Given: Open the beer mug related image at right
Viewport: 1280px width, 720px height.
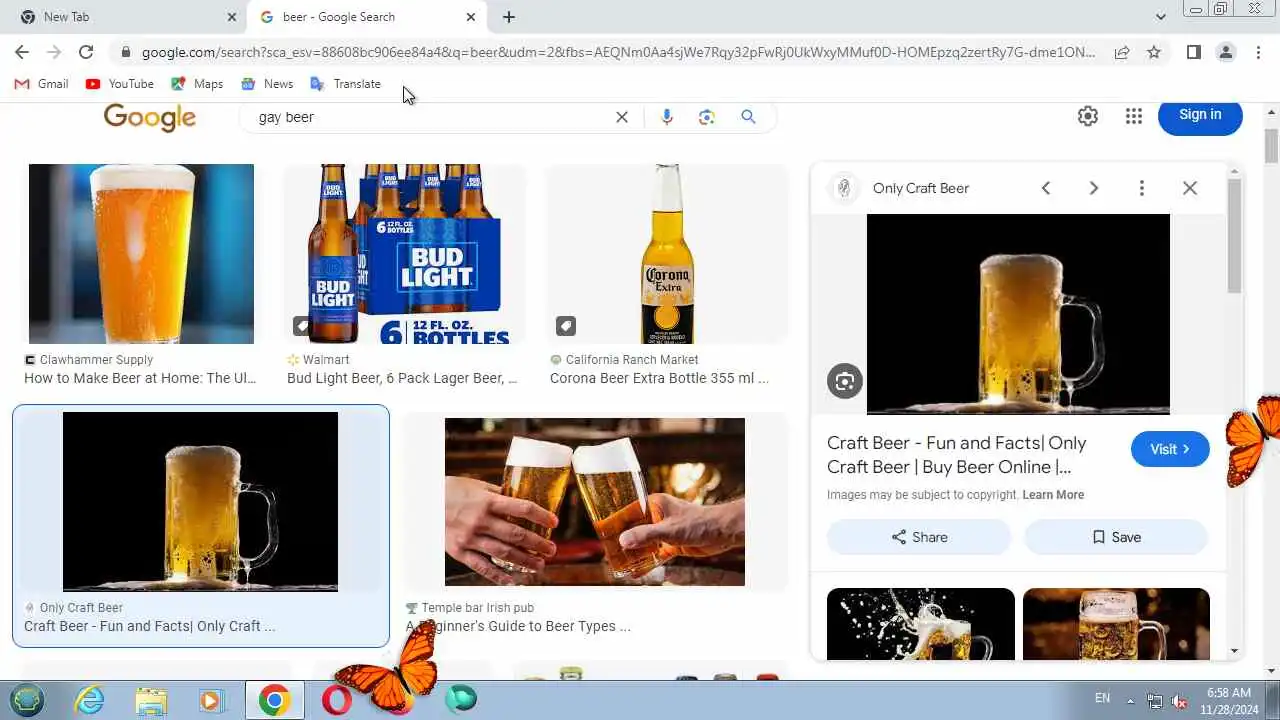Looking at the screenshot, I should [1116, 624].
